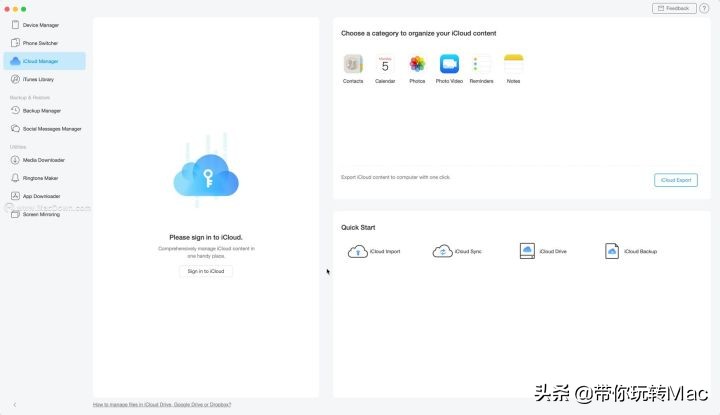Image resolution: width=720 pixels, height=415 pixels.
Task: Open iCloud Drive from Quick Start
Action: [543, 251]
